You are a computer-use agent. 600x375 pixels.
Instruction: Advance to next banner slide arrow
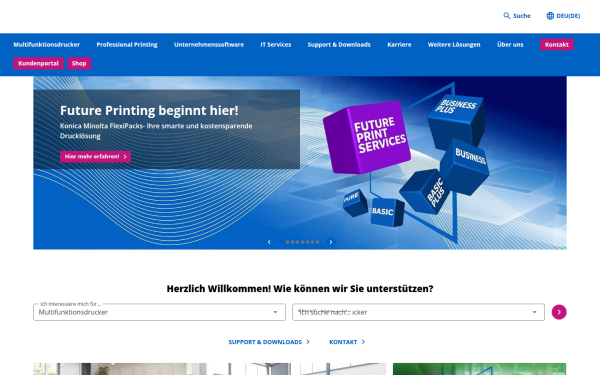331,242
